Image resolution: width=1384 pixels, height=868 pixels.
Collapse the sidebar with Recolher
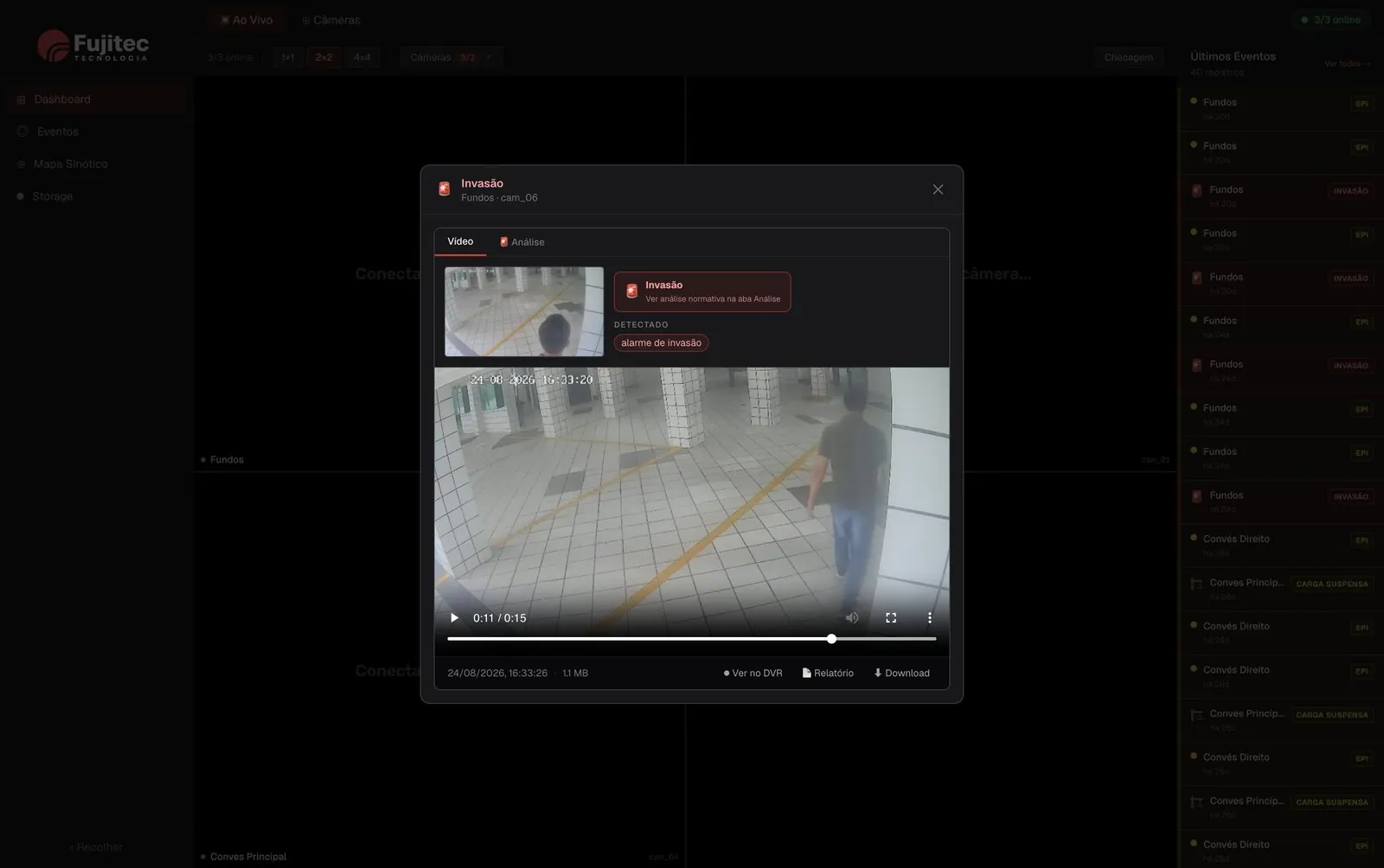click(96, 847)
